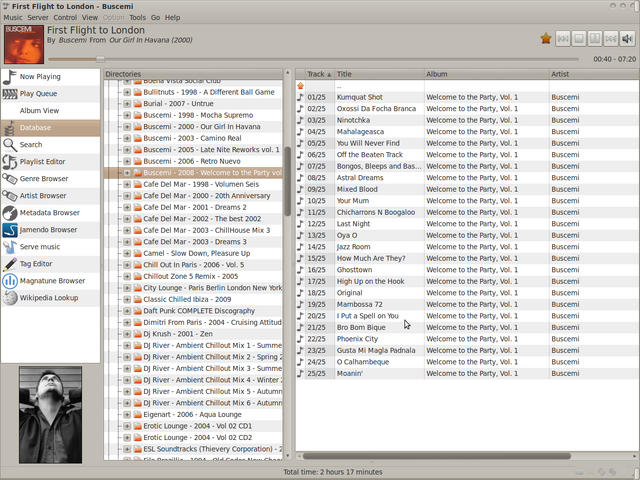
Task: Expand Chillout Zone 5 Remix - 2005
Action: pos(127,276)
